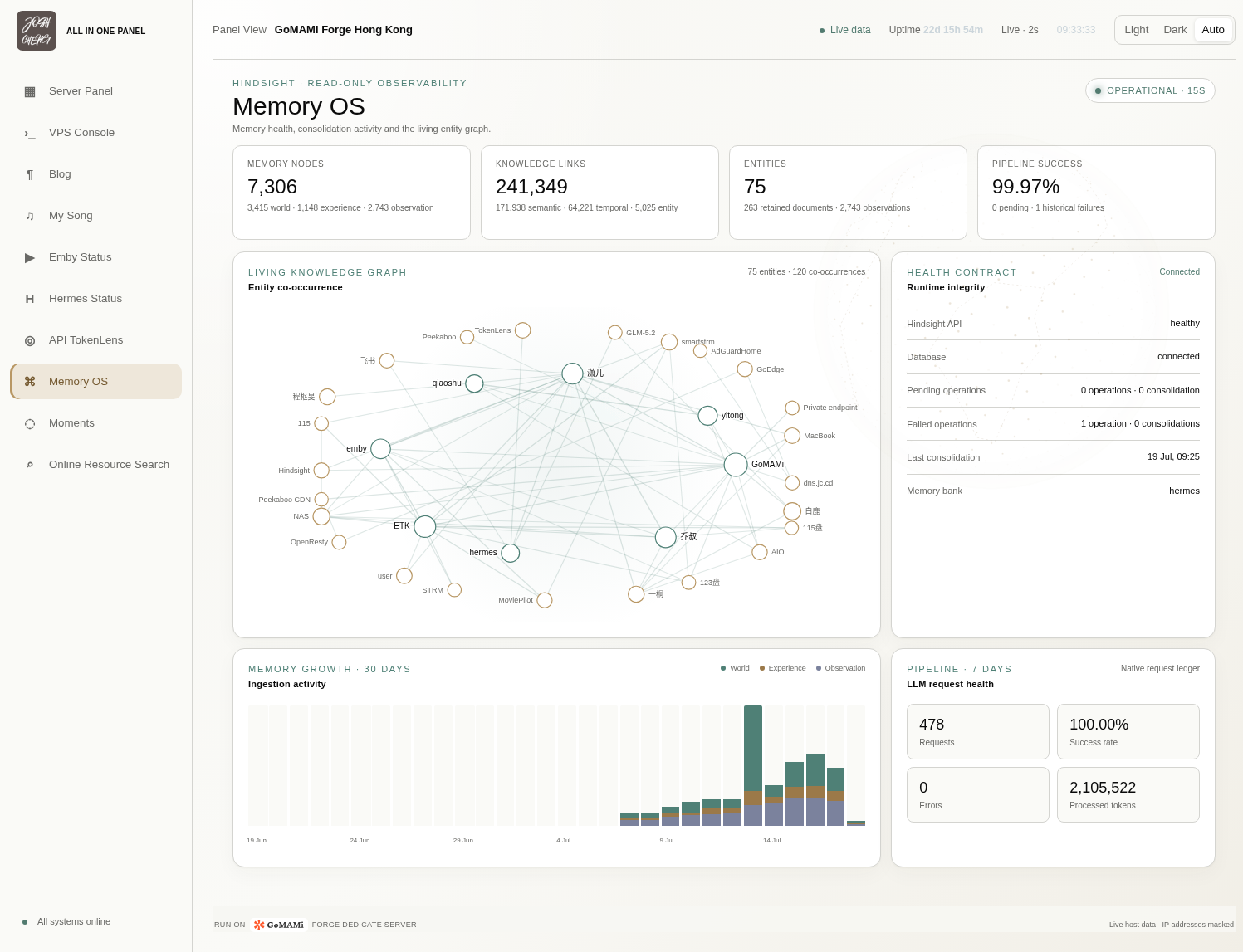Click the Database connected row
1243x952 pixels.
pos(1053,357)
